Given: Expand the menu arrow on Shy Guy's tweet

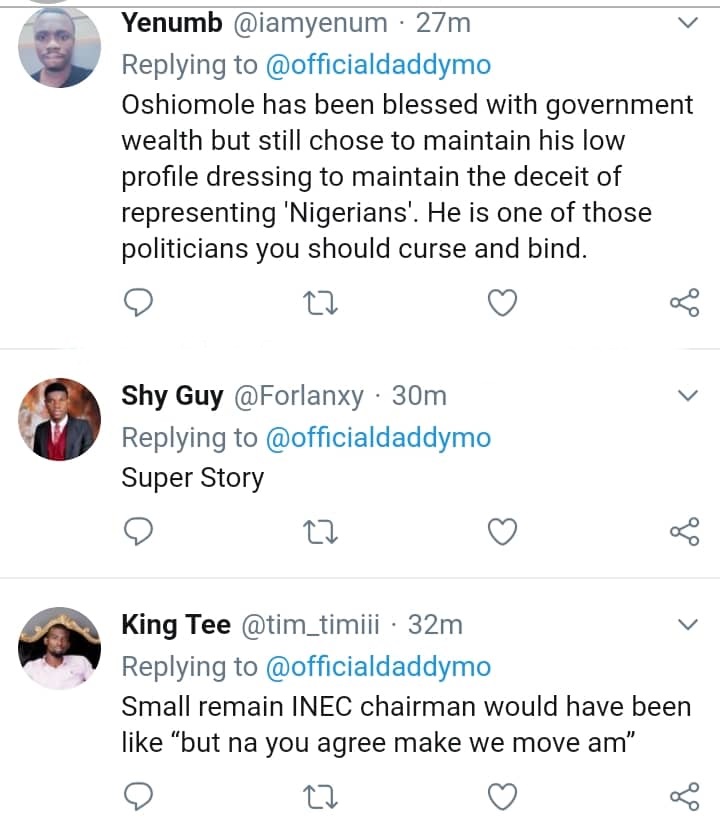Looking at the screenshot, I should (x=687, y=396).
